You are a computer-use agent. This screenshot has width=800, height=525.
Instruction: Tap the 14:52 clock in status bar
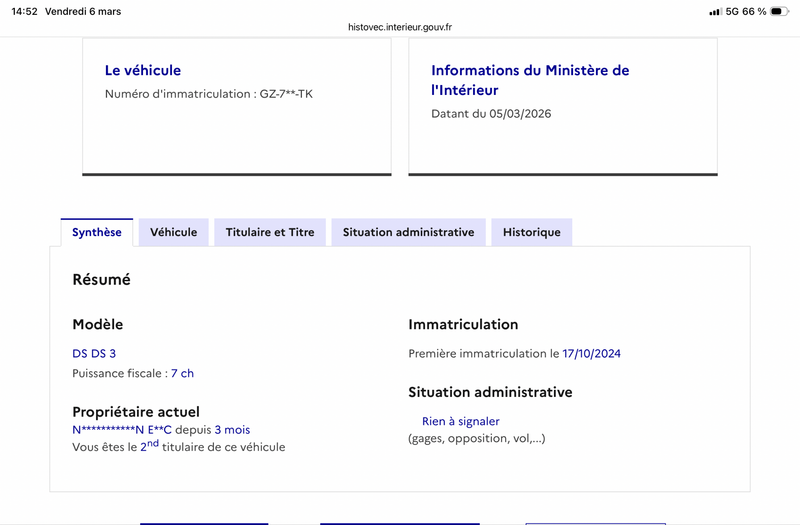click(24, 11)
